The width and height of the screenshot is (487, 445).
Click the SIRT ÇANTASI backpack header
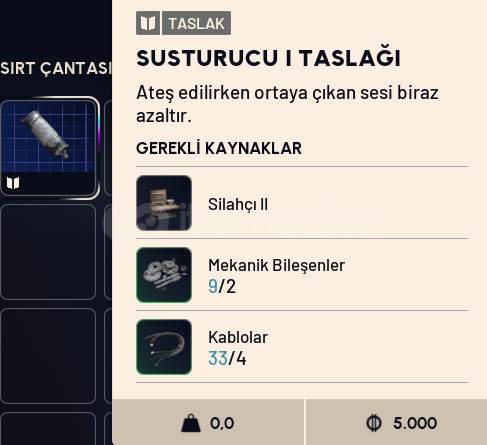tap(55, 68)
